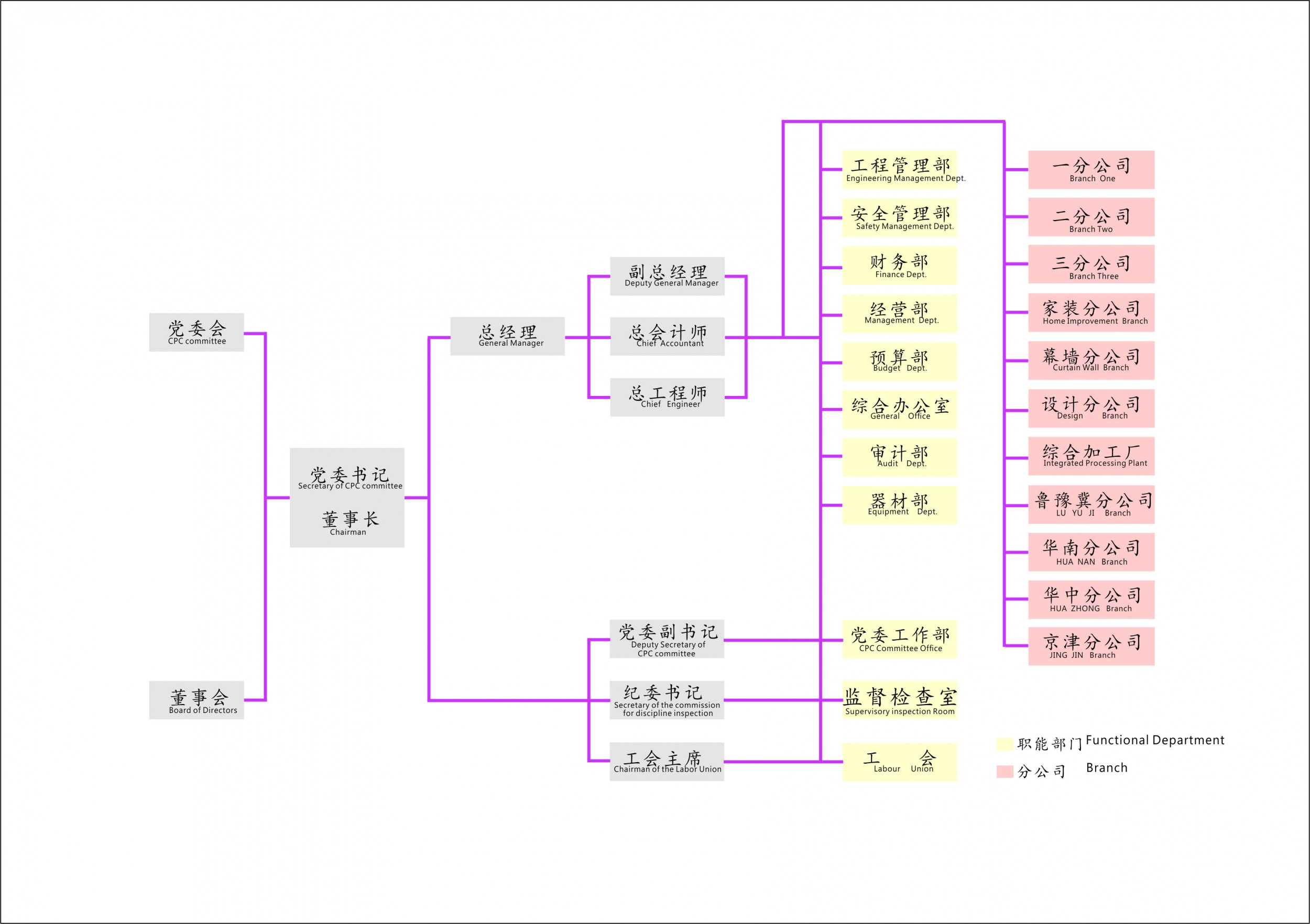Viewport: 1310px width, 924px height.
Task: Select the Integrated Processing Plant box
Action: [1091, 456]
